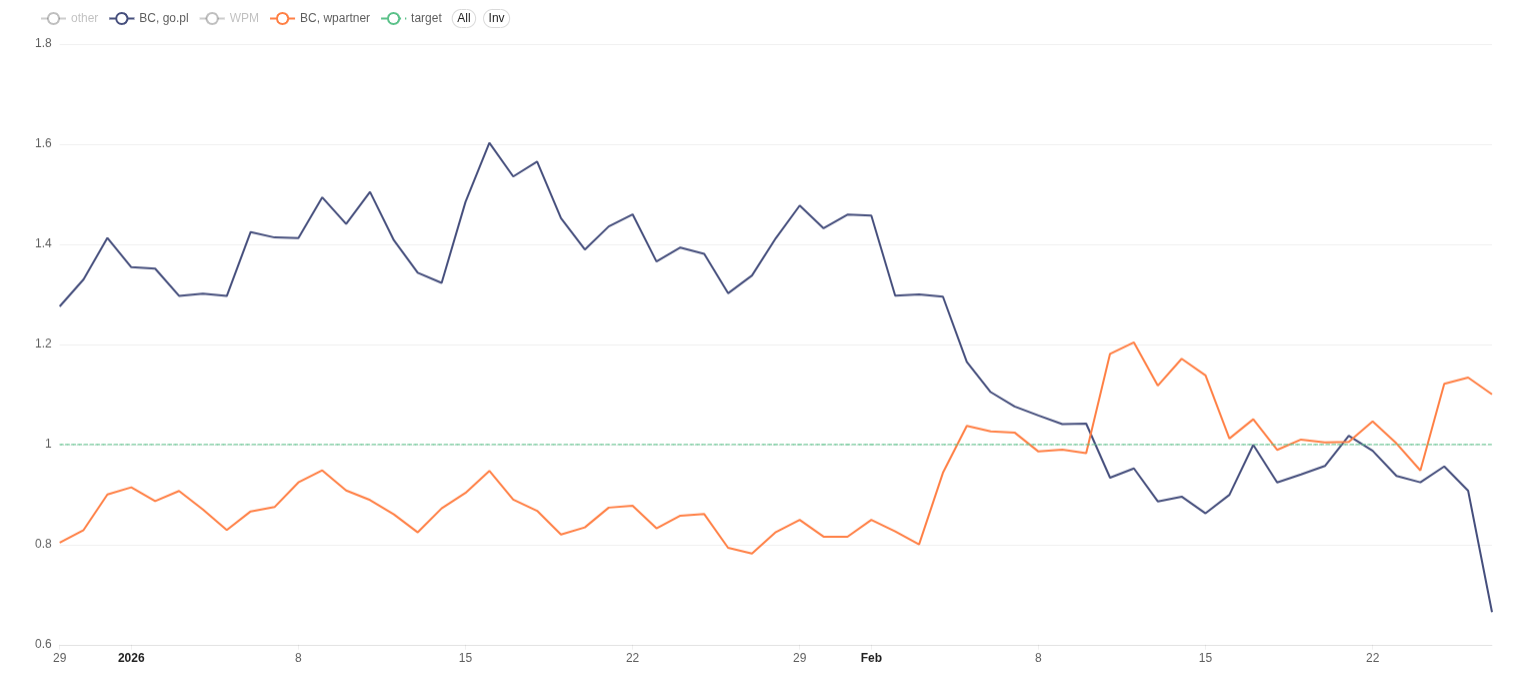Toggle the "WPM" series text label

point(244,18)
